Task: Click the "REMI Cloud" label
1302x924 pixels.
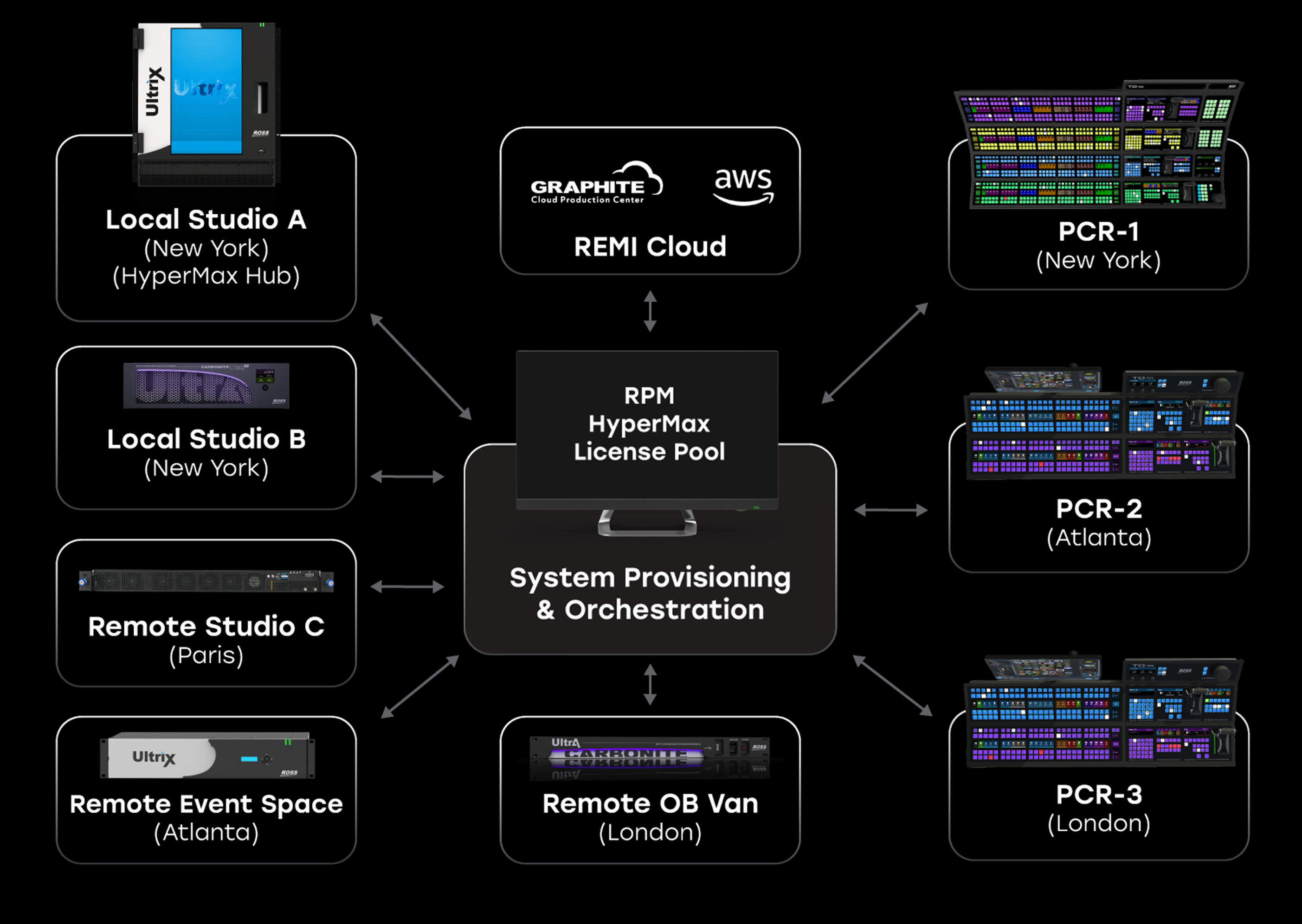Action: point(650,247)
